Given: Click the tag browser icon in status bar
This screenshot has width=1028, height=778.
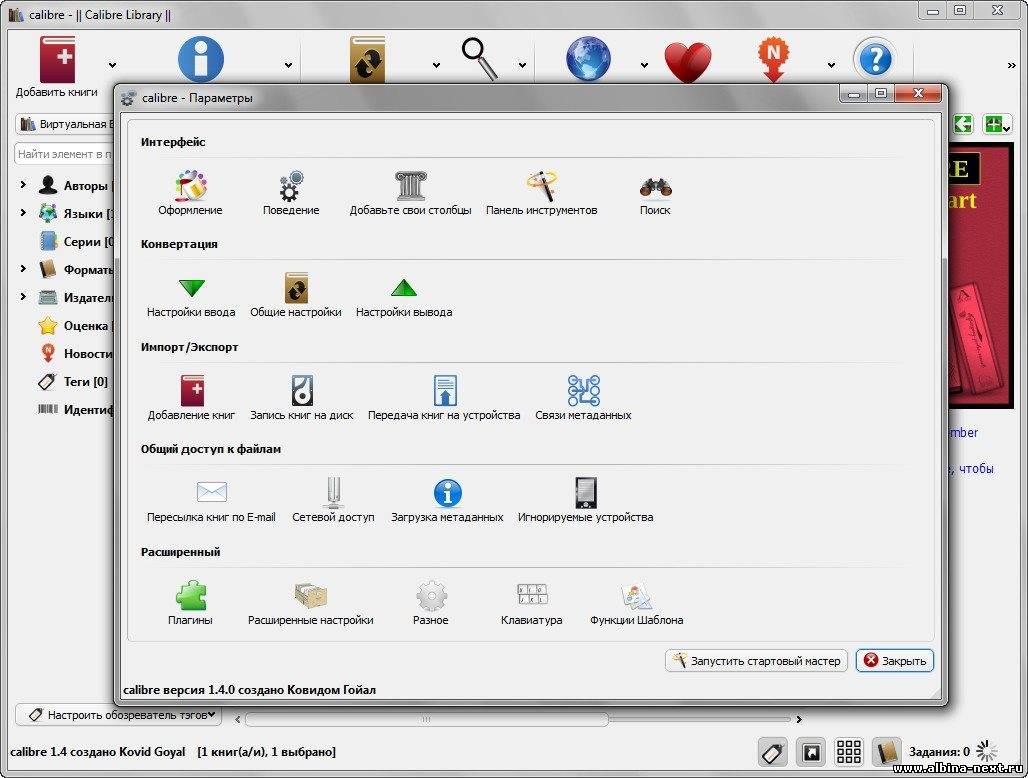Looking at the screenshot, I should [x=772, y=752].
